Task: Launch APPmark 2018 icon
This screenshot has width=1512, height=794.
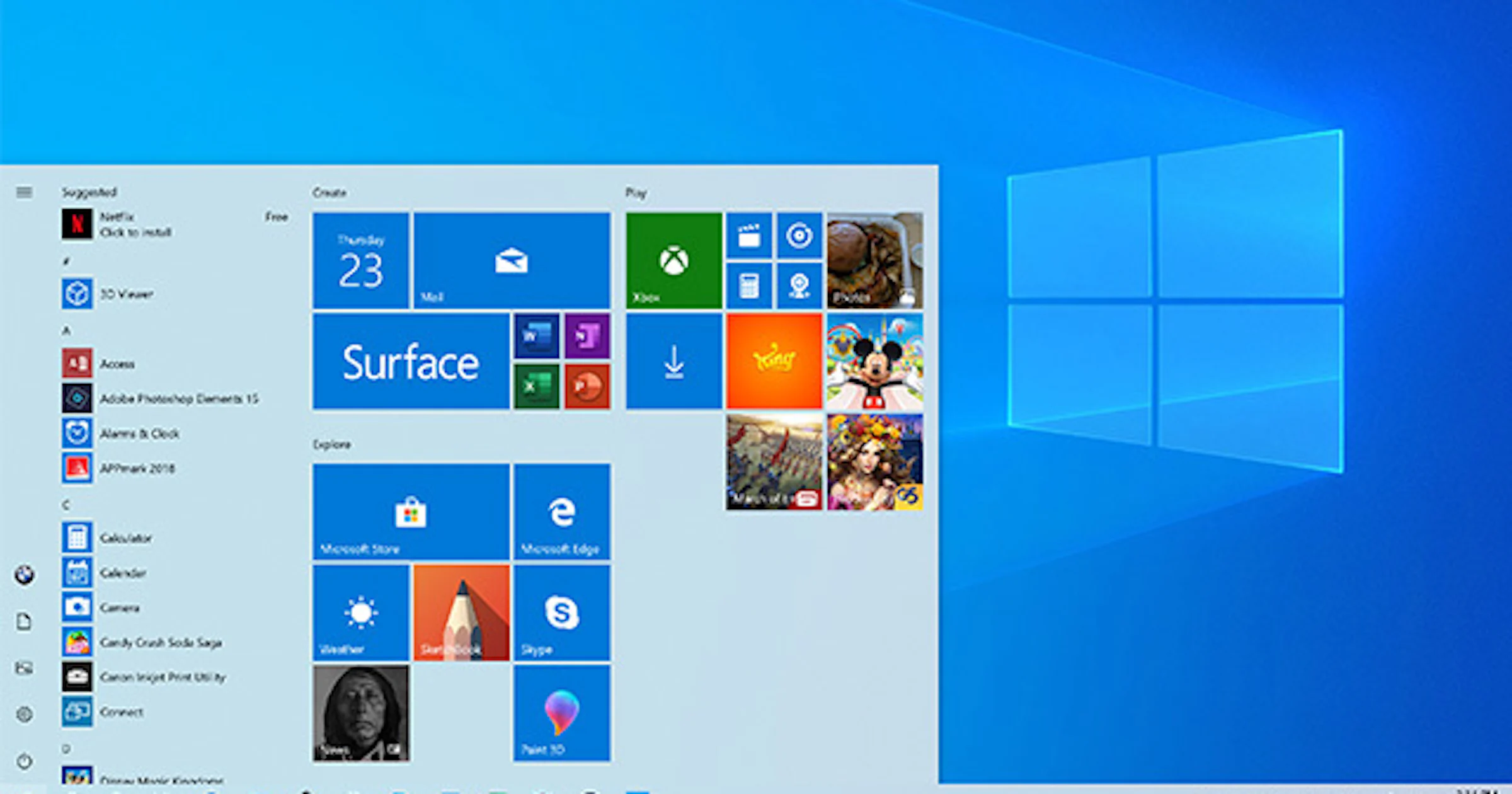Action: pos(77,468)
